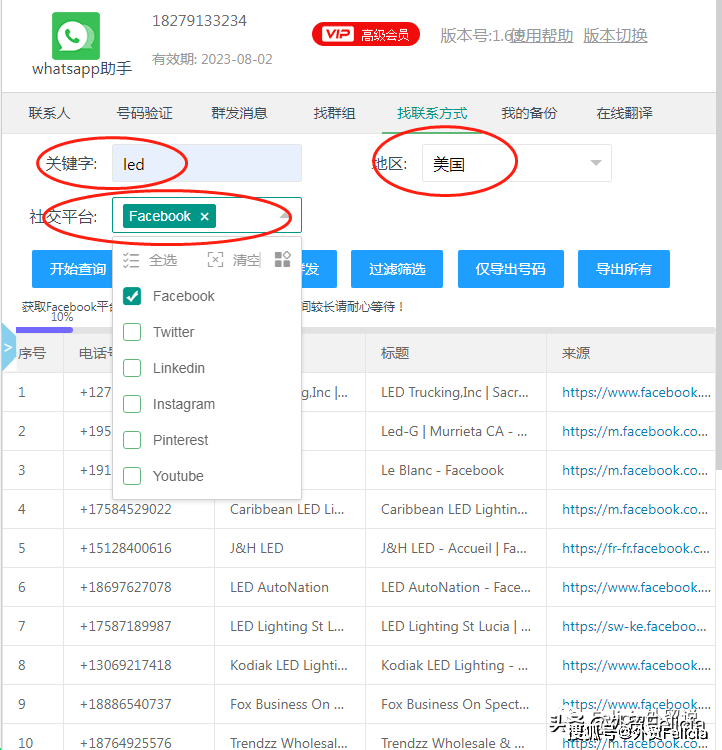
Task: Uncheck the Facebook checkbox
Action: (132, 296)
